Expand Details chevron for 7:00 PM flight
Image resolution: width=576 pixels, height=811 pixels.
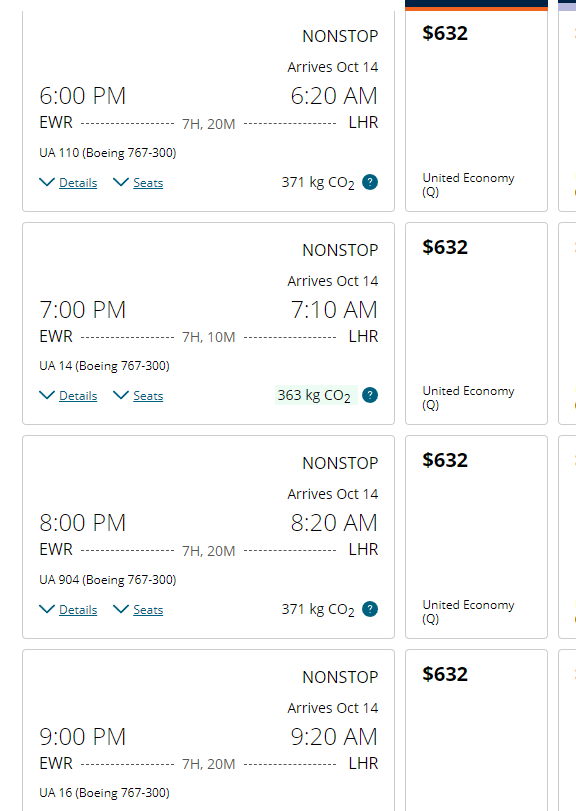(47, 395)
